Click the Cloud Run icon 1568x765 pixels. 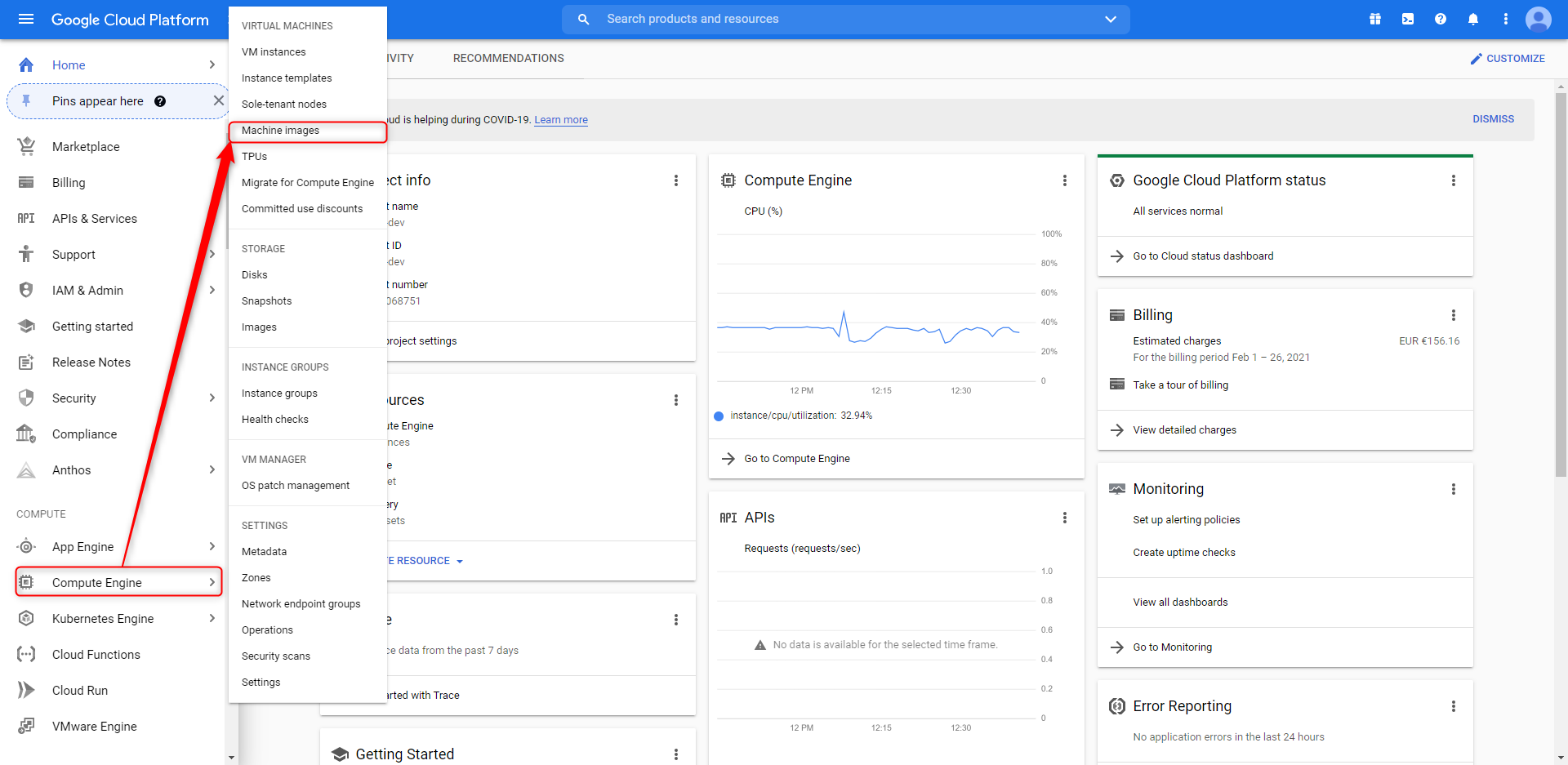26,690
